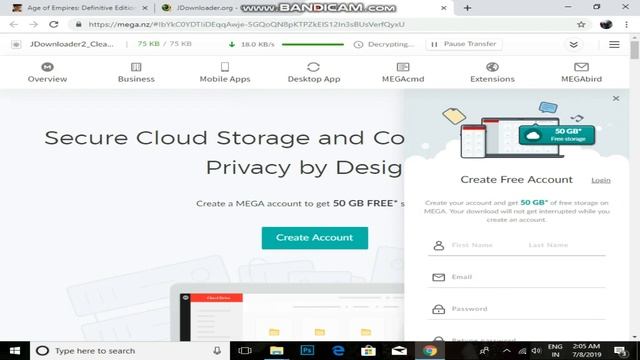View site security lock info
This screenshot has height=360, width=640.
coord(78,24)
